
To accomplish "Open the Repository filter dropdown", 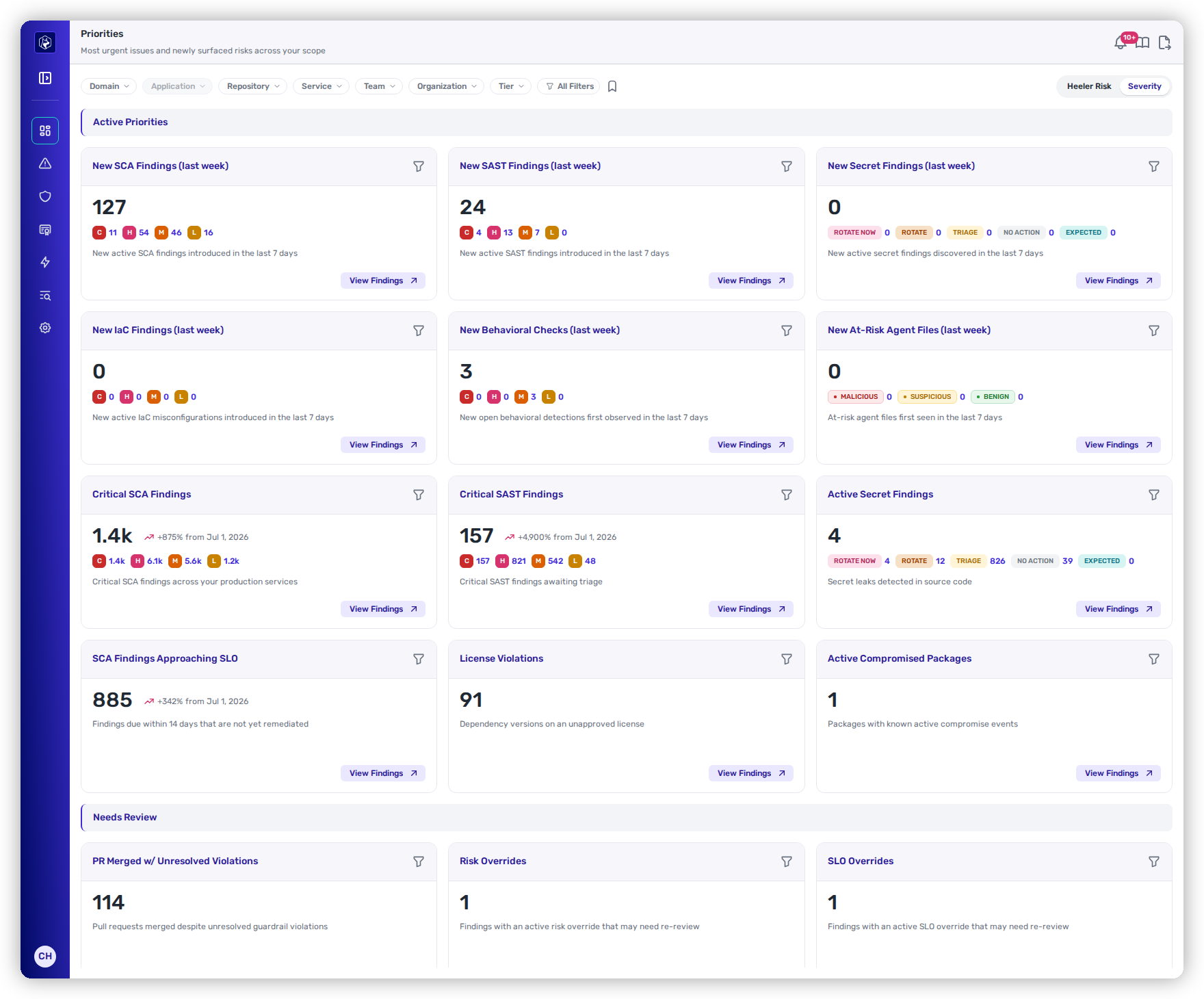I will coord(253,86).
